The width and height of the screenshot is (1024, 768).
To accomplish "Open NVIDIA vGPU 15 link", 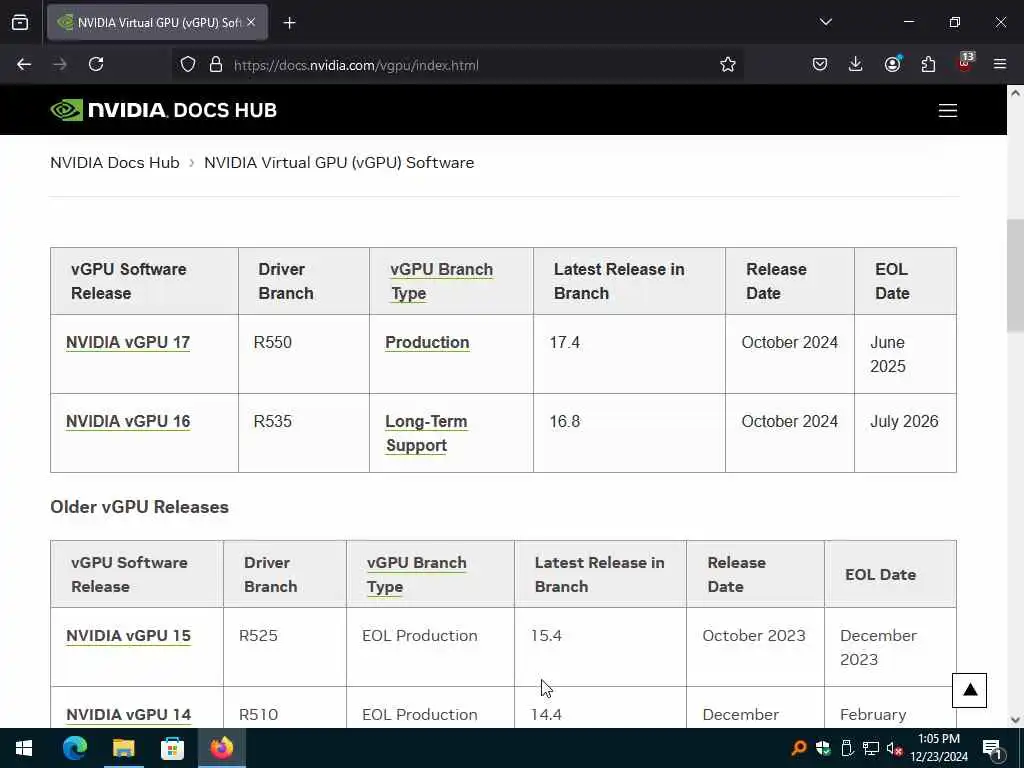I will [x=129, y=635].
